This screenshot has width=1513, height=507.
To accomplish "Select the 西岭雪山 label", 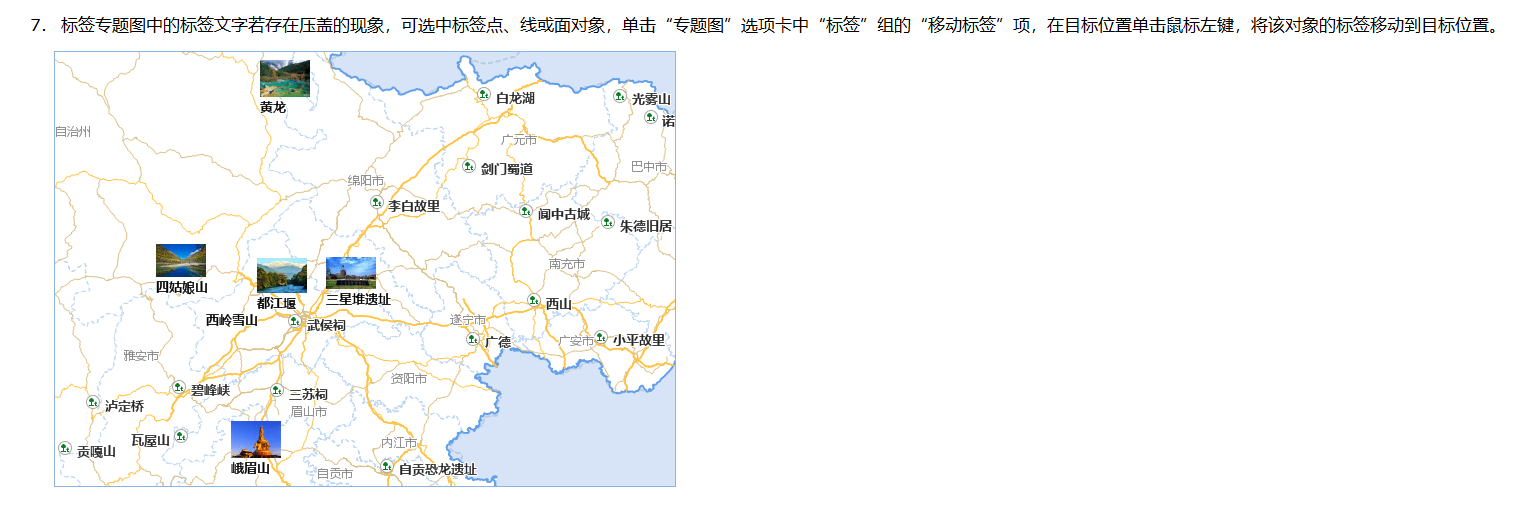I will click(232, 320).
